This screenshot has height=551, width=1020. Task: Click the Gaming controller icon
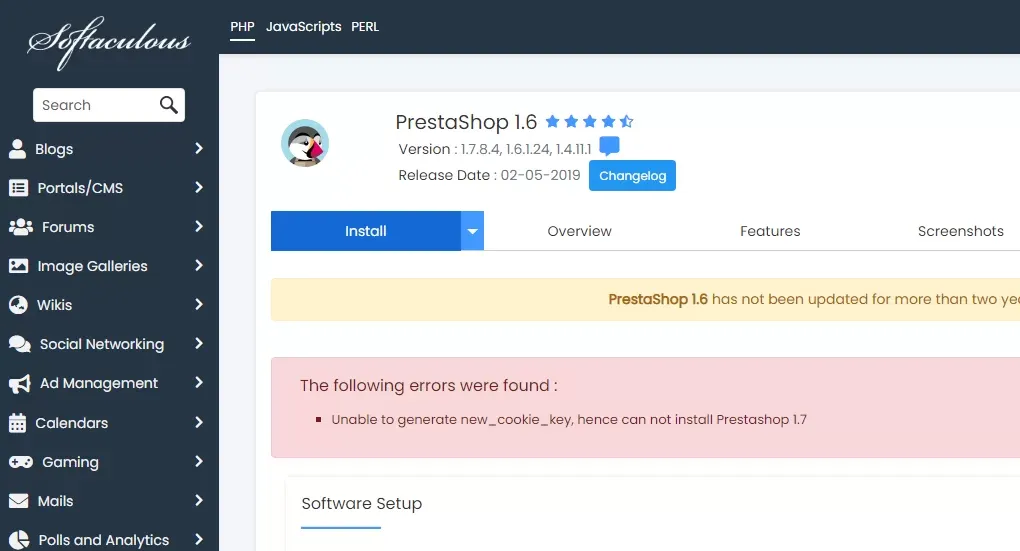coord(21,462)
